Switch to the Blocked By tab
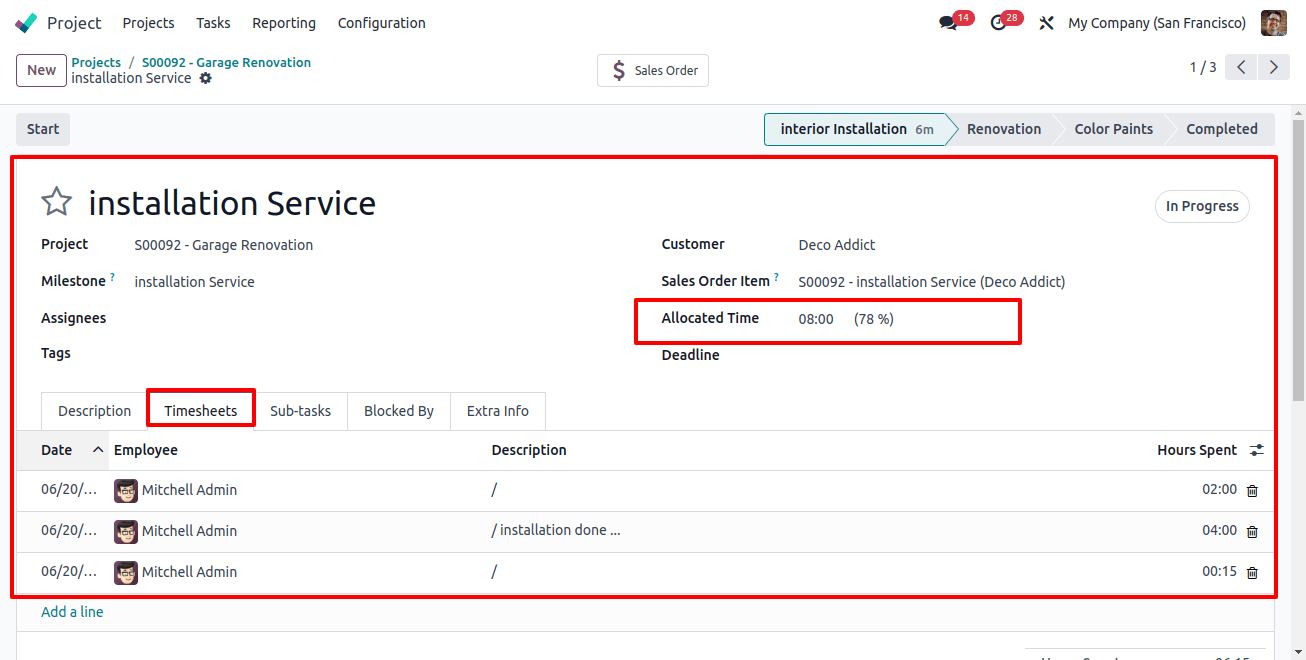 [399, 411]
